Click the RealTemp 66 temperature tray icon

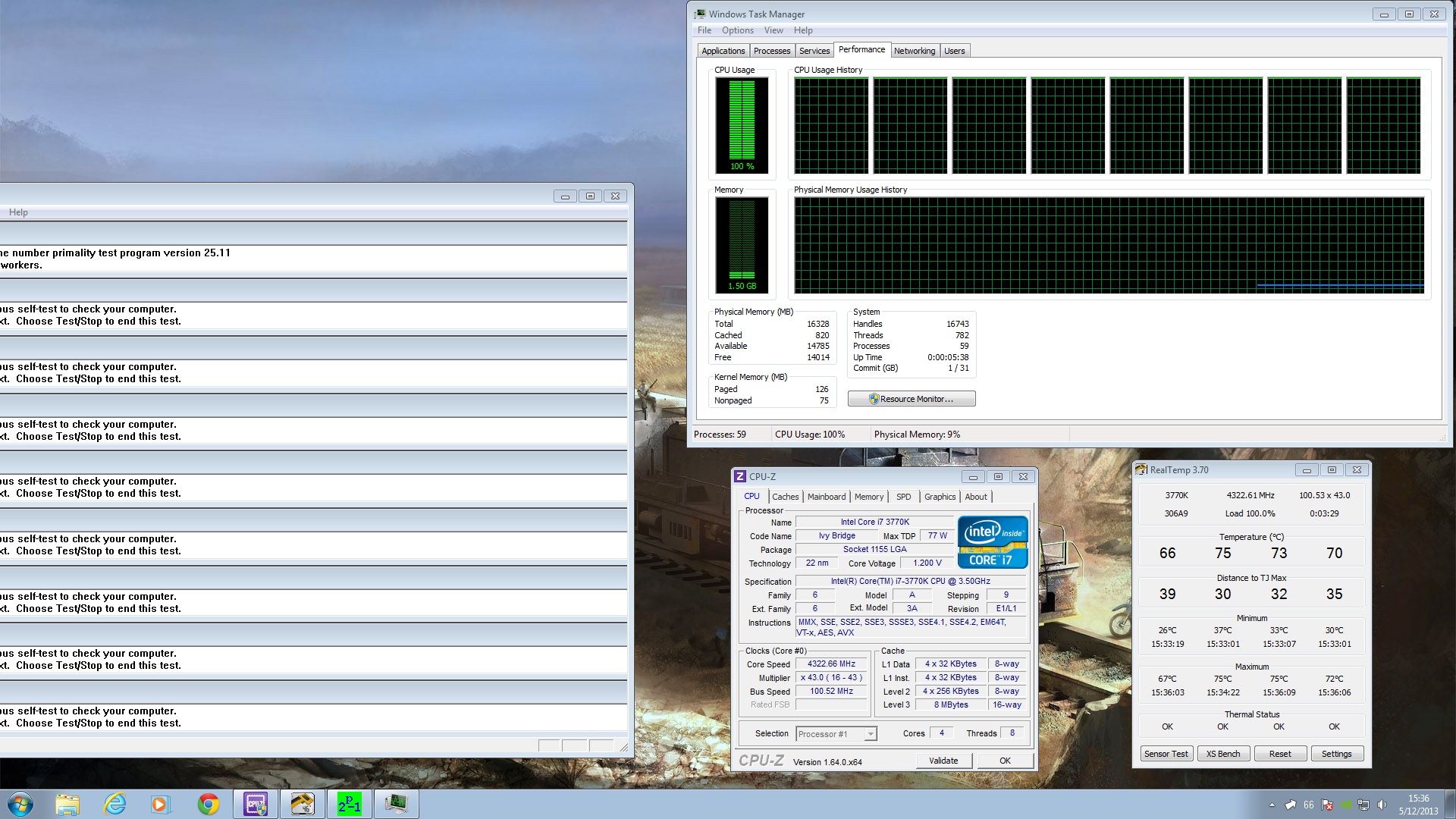(1309, 805)
